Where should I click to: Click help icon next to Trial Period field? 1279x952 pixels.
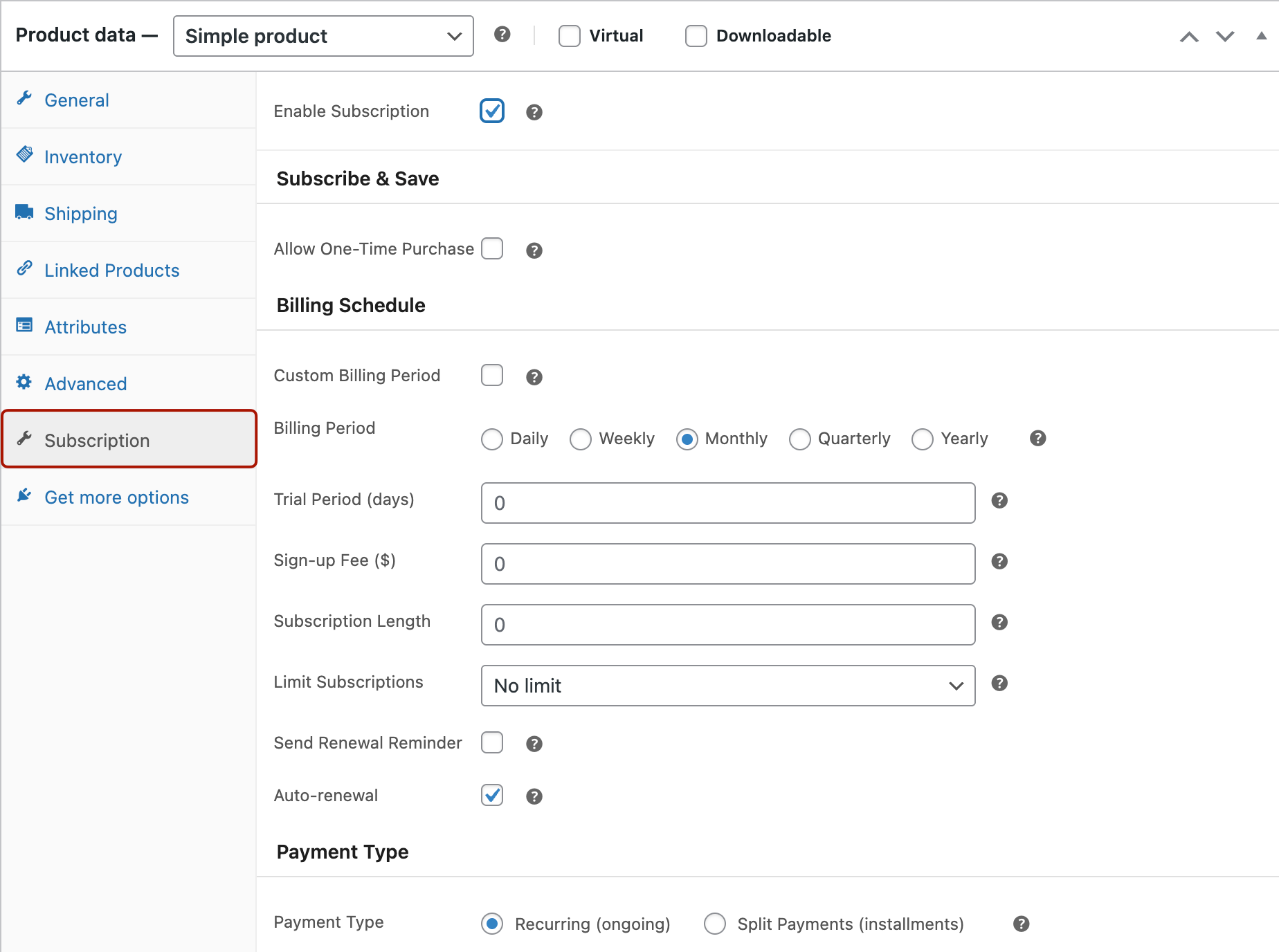tap(999, 500)
